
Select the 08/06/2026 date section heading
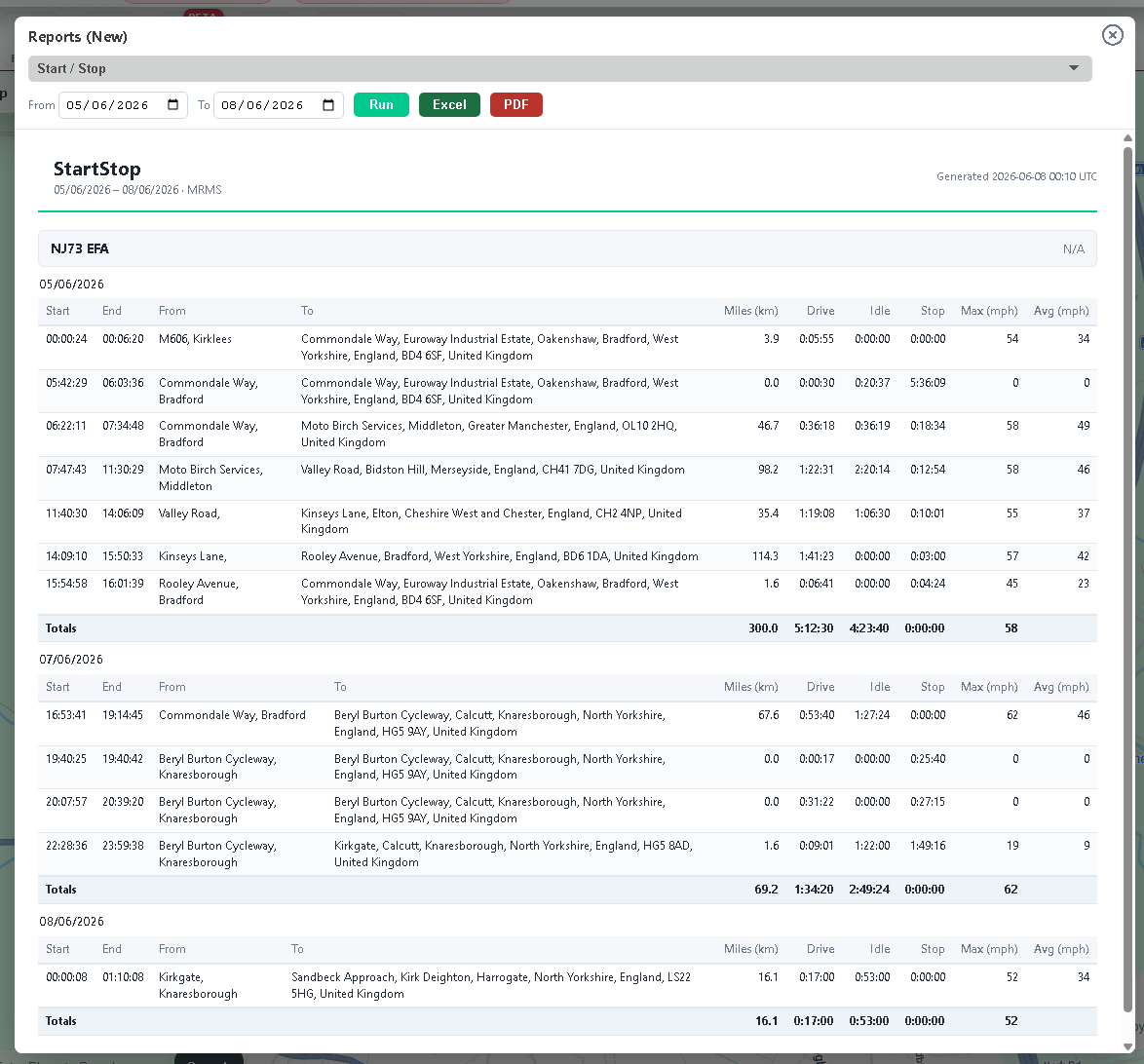71,922
